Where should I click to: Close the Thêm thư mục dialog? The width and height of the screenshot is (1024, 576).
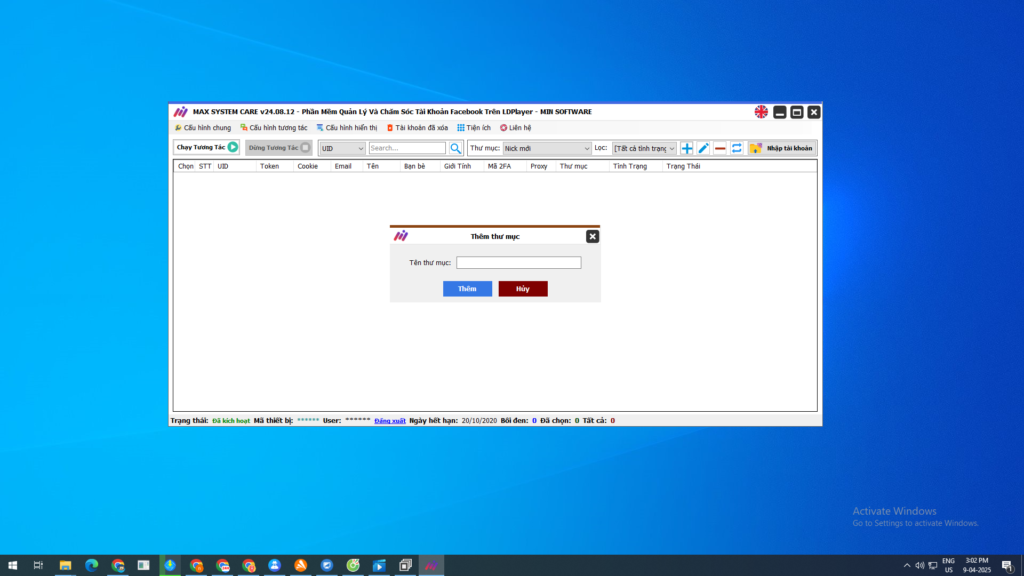tap(592, 236)
